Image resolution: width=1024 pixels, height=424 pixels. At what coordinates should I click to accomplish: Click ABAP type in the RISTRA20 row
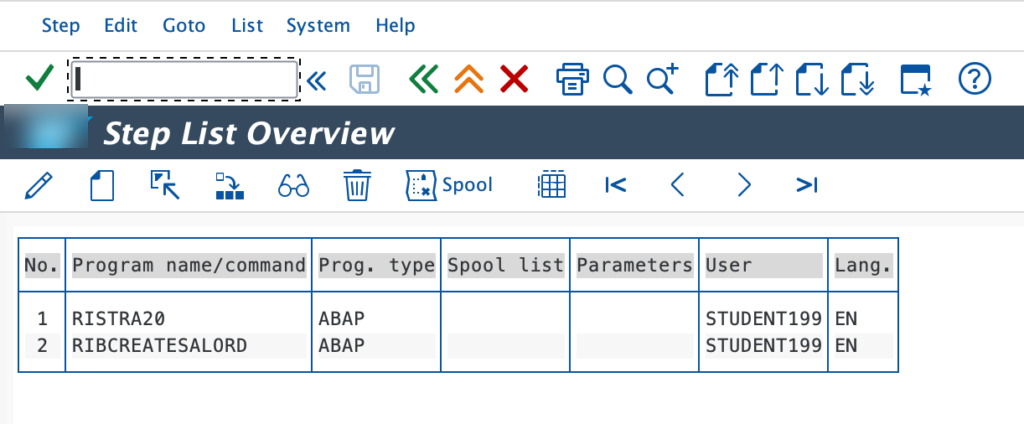pos(342,319)
